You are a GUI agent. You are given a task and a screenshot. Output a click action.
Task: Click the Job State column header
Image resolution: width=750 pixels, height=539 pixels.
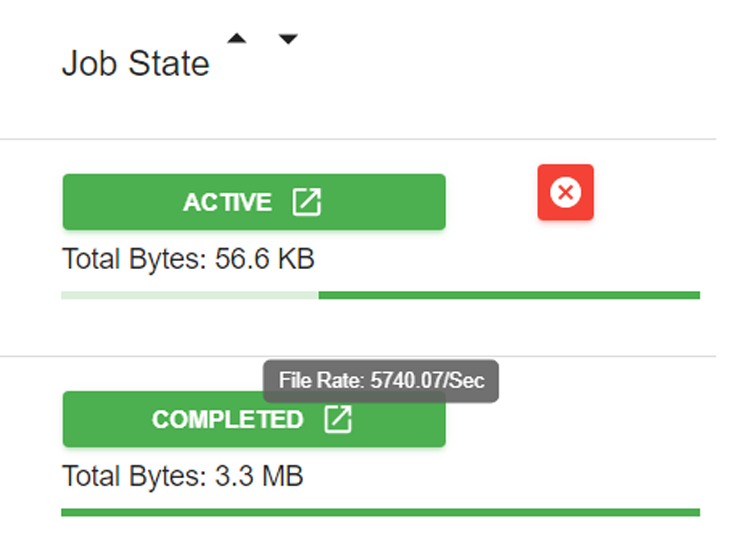136,63
